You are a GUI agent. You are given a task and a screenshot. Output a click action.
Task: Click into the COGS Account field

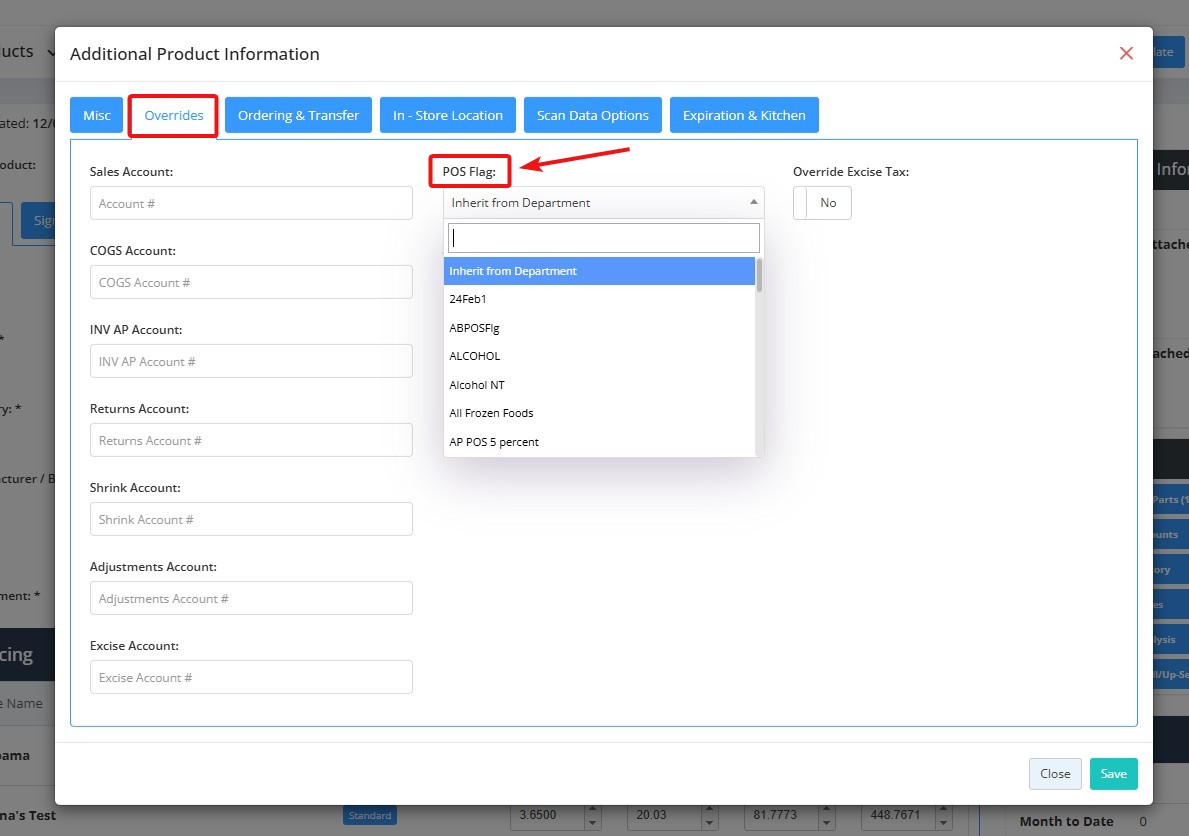click(251, 282)
